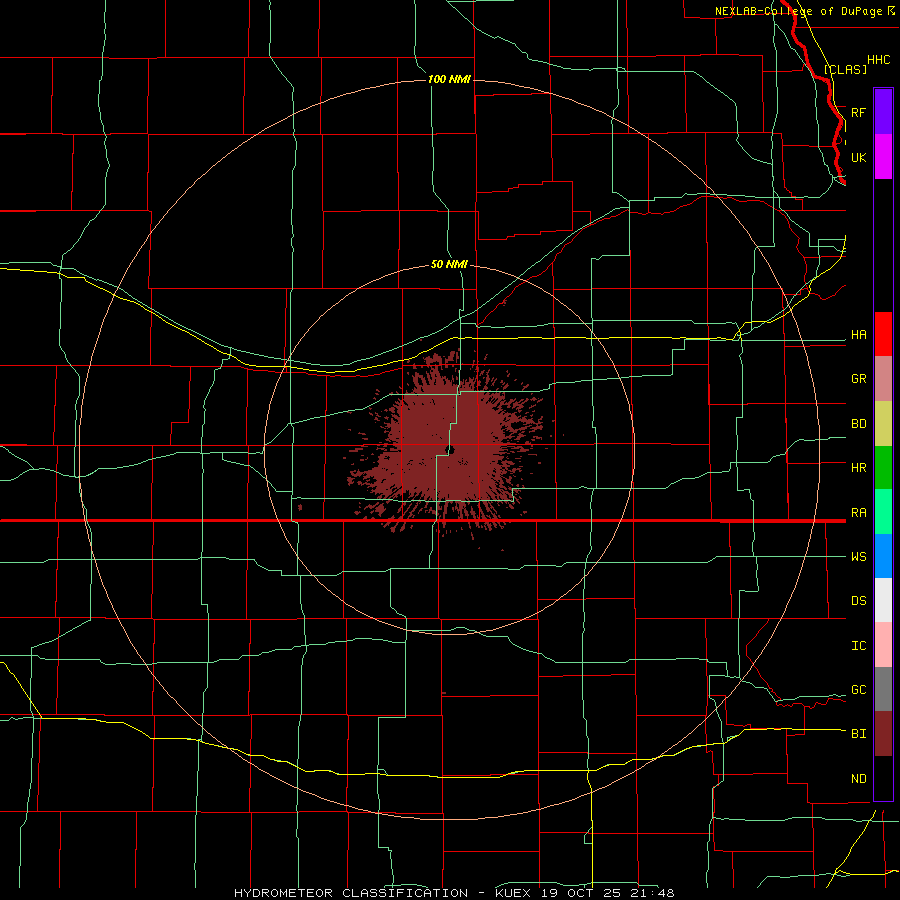Click the HHC product label
The image size is (900, 900).
[x=878, y=60]
